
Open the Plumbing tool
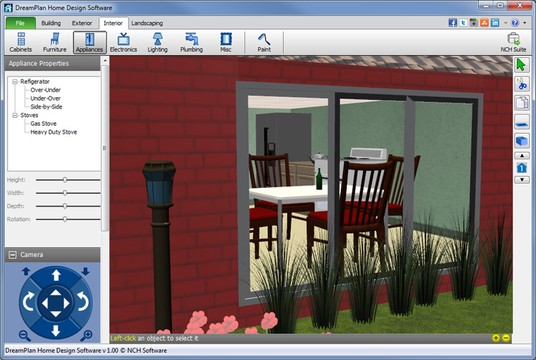(x=191, y=42)
